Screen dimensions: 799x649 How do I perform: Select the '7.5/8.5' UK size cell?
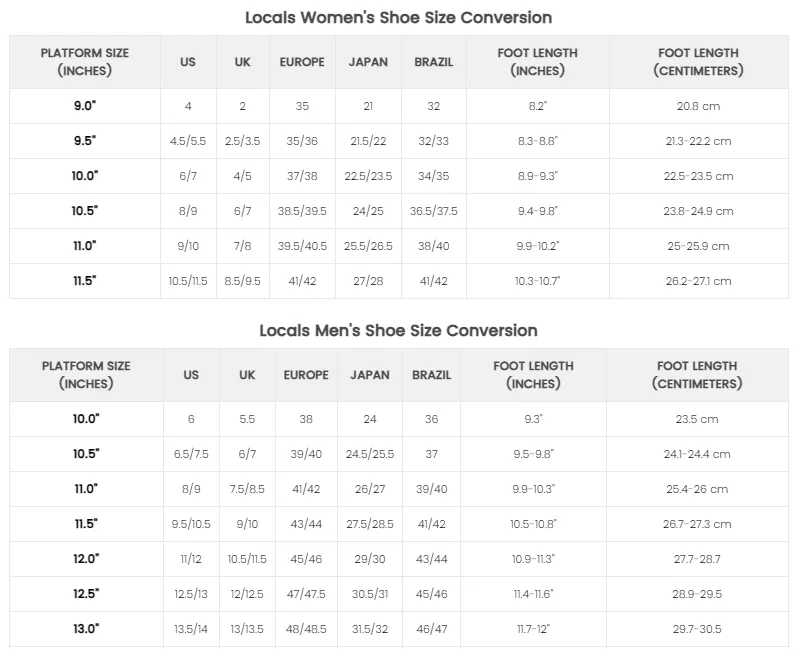point(247,489)
